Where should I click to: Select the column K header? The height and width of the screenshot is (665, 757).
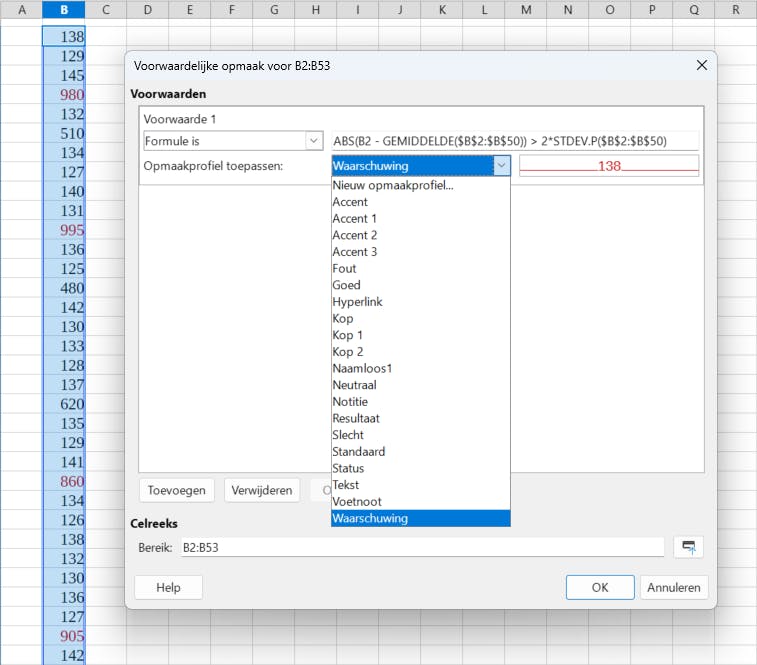pos(442,10)
